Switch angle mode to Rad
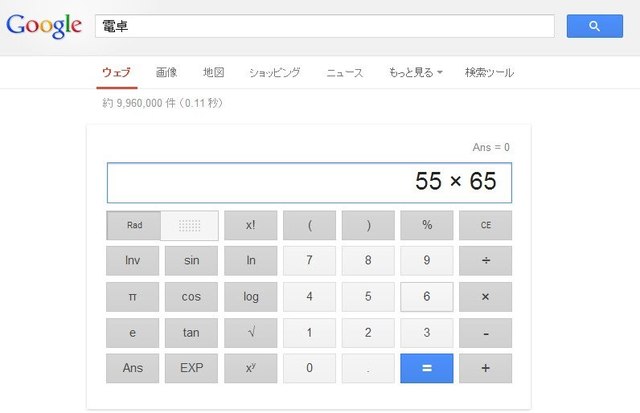 coord(134,225)
